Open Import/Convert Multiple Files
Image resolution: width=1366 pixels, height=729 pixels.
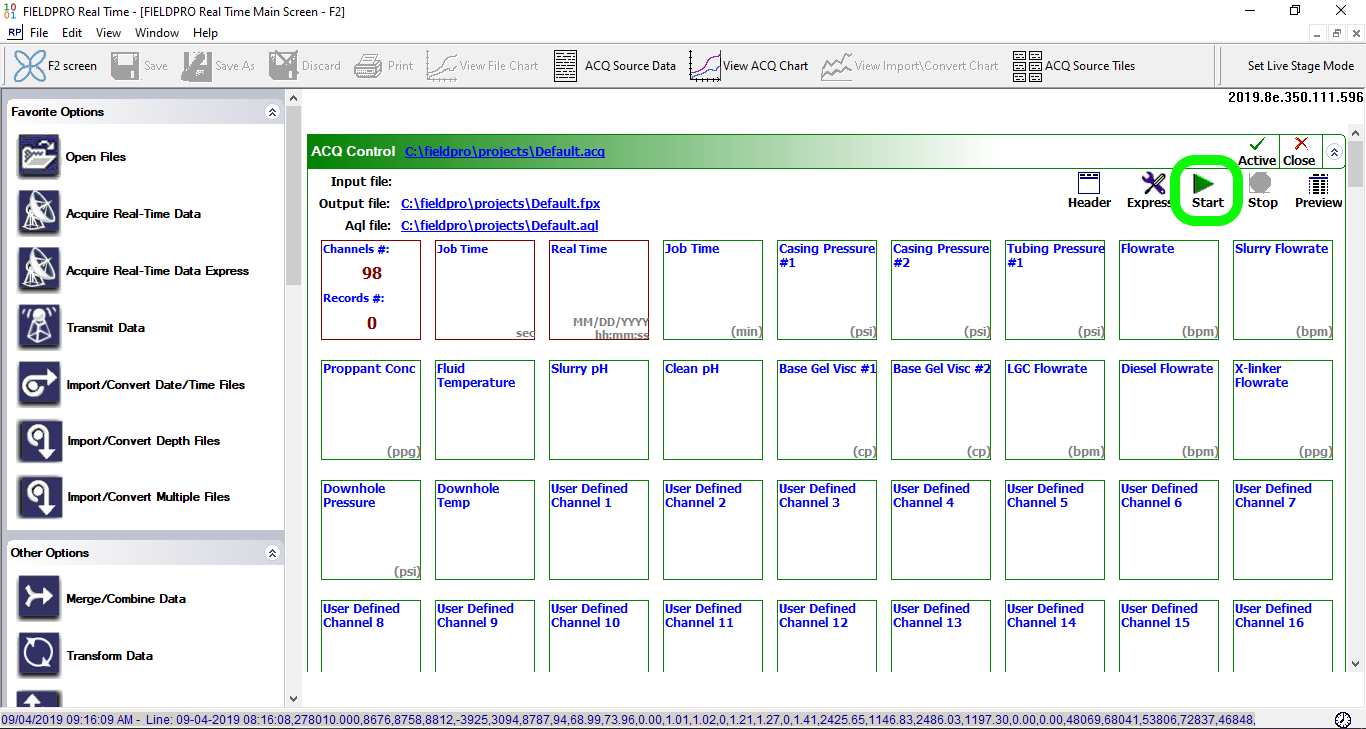click(x=38, y=497)
